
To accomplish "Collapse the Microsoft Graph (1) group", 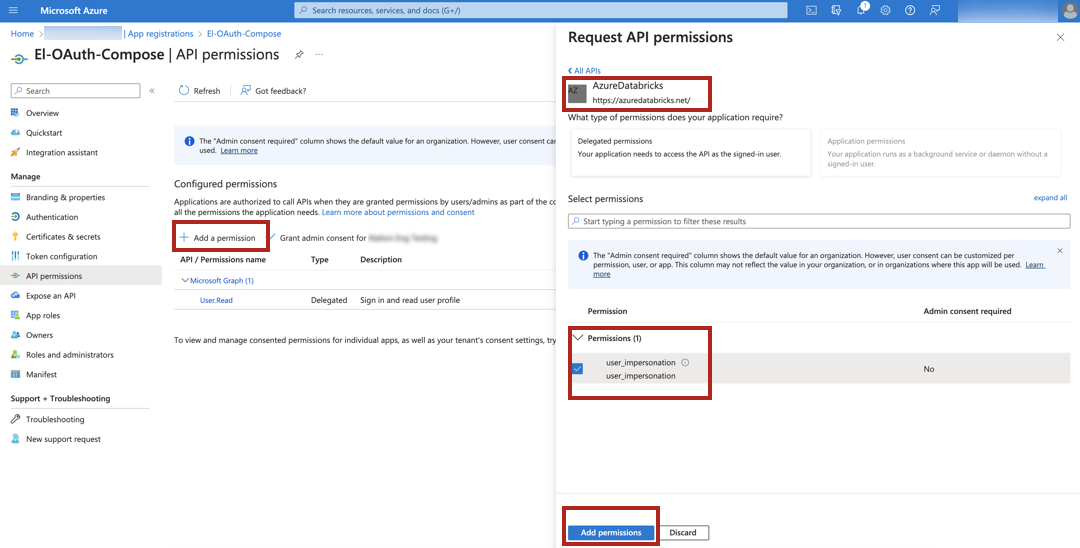I will pos(185,280).
